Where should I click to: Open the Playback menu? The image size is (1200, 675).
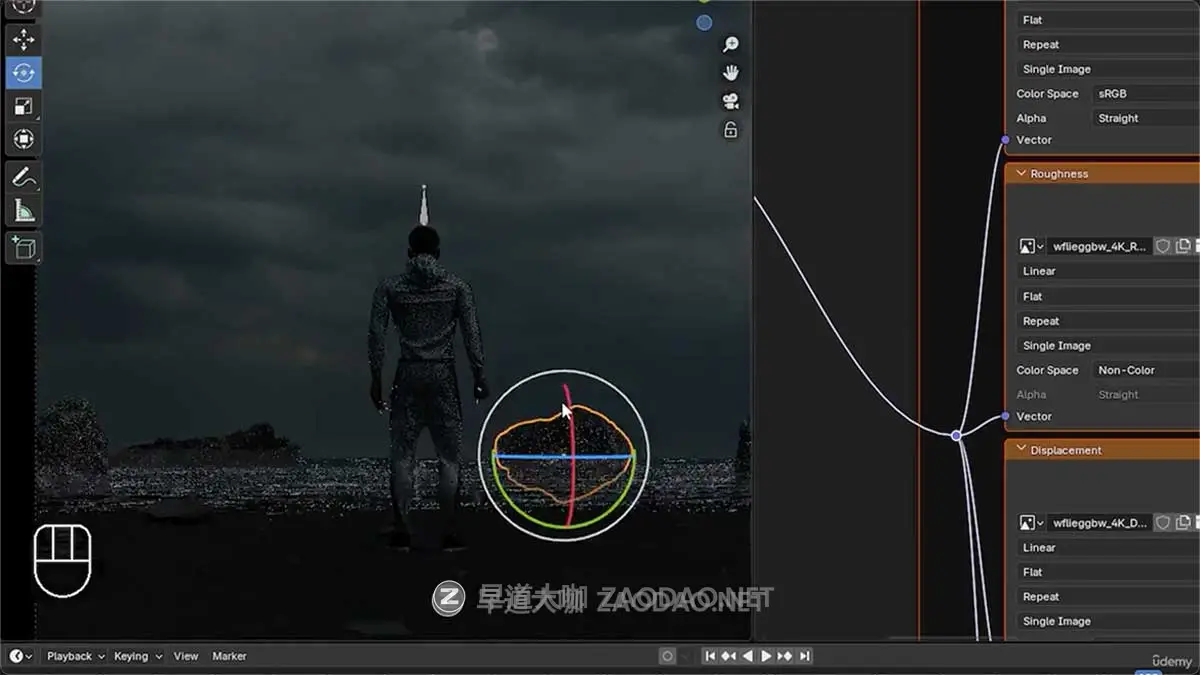click(70, 656)
